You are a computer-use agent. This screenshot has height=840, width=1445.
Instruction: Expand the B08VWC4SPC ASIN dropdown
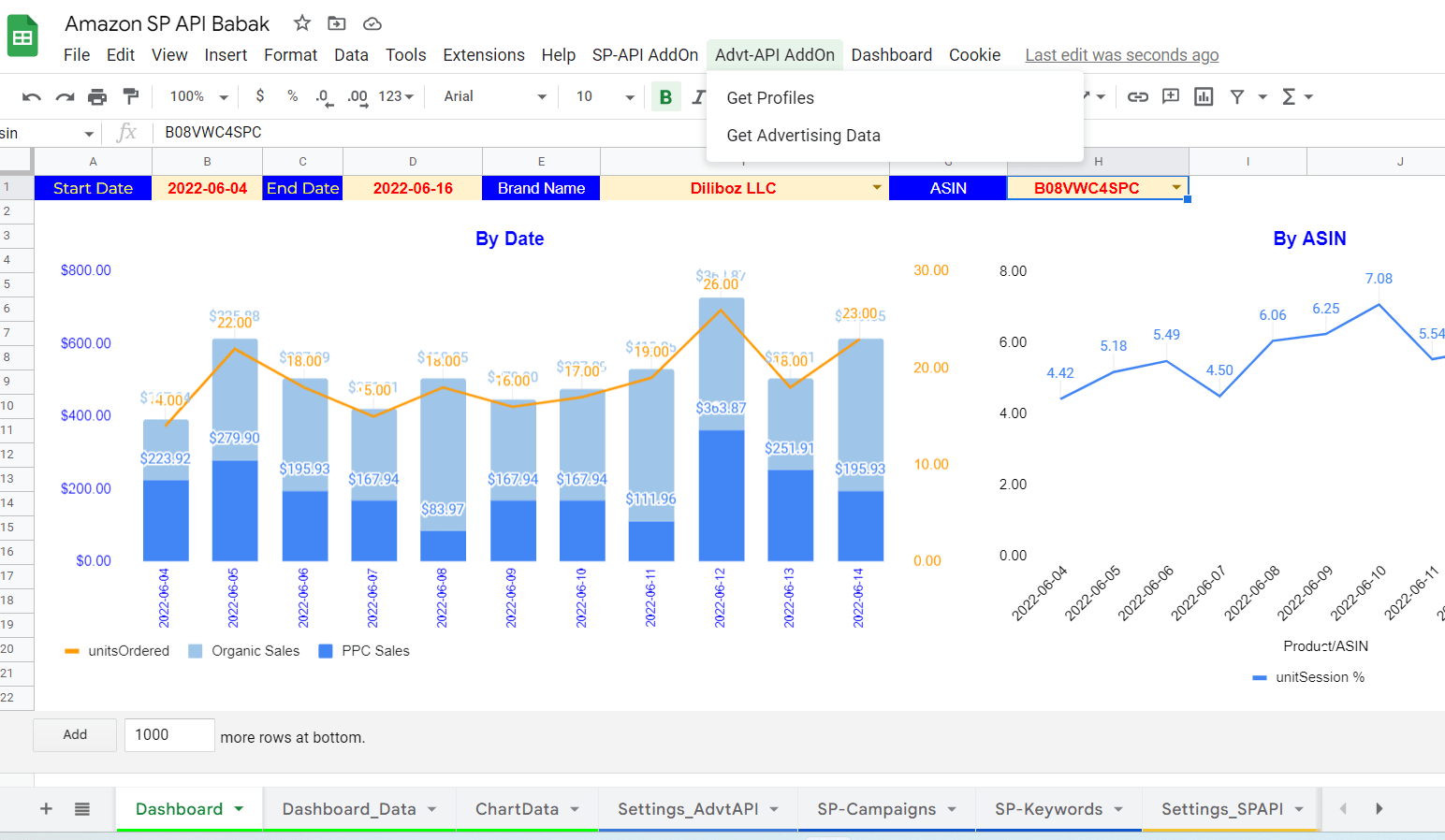pos(1176,188)
